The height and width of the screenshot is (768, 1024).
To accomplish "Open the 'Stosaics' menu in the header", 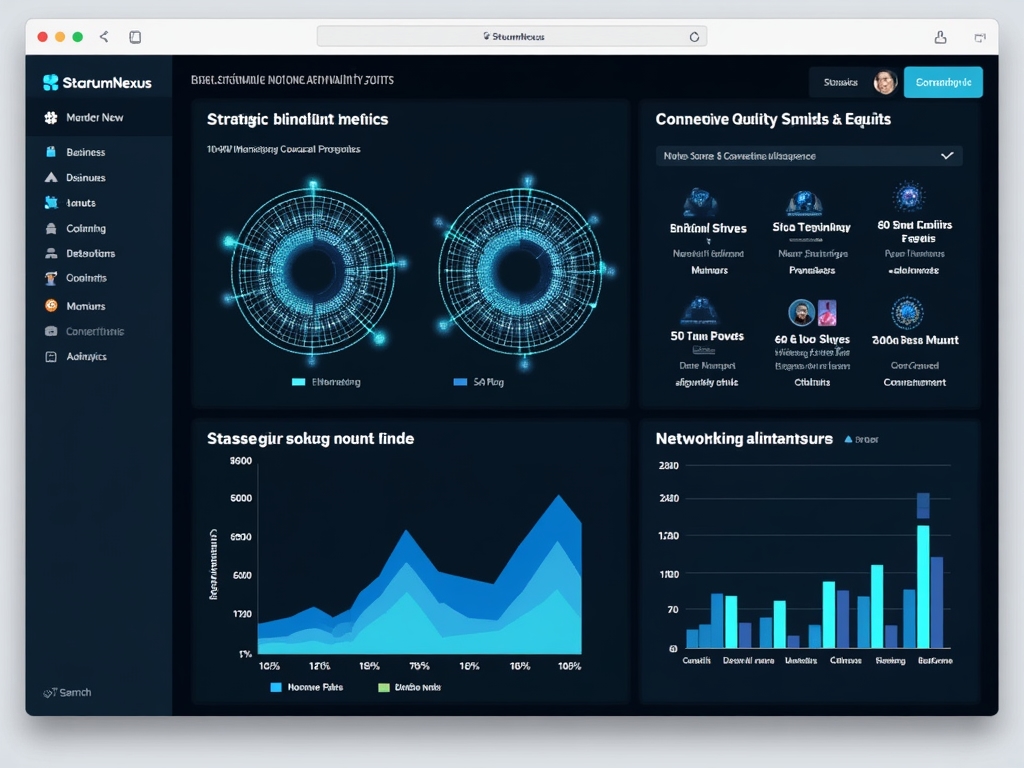I will coord(840,82).
